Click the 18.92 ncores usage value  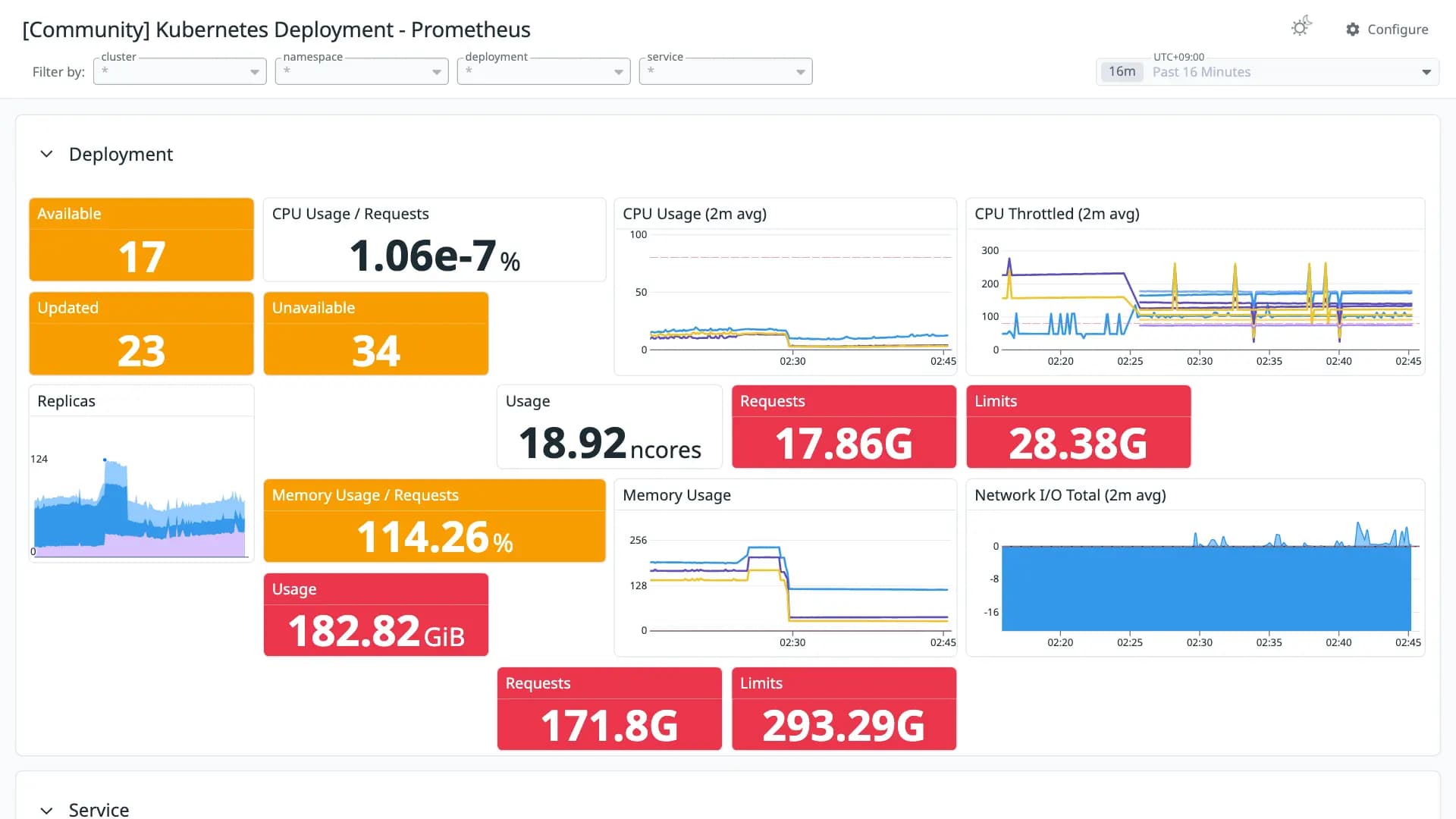[610, 444]
